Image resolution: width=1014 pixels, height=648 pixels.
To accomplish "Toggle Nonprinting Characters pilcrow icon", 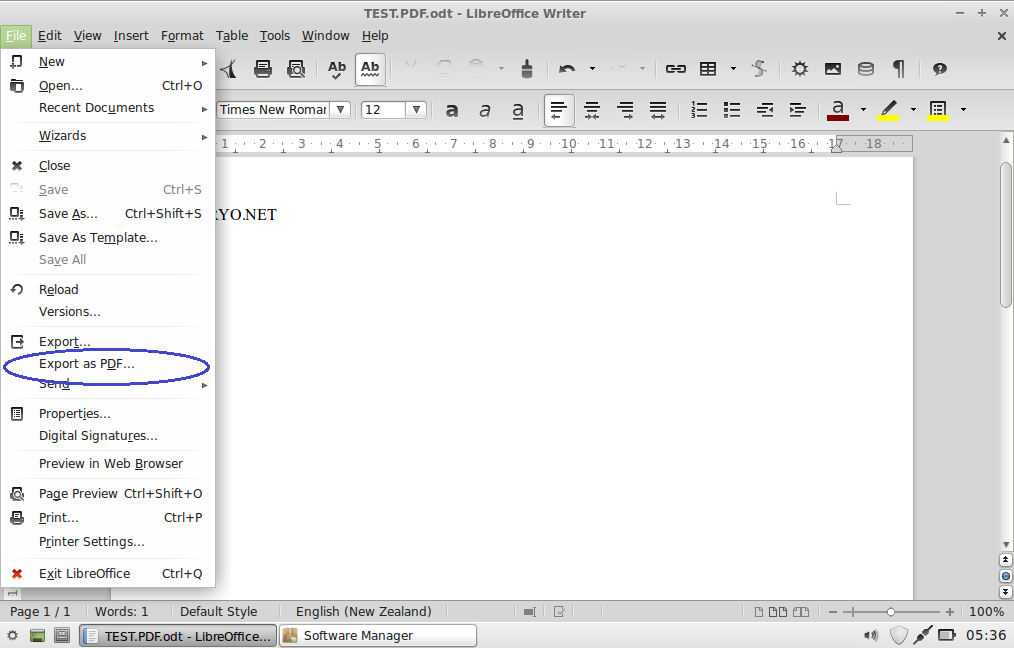I will [899, 69].
